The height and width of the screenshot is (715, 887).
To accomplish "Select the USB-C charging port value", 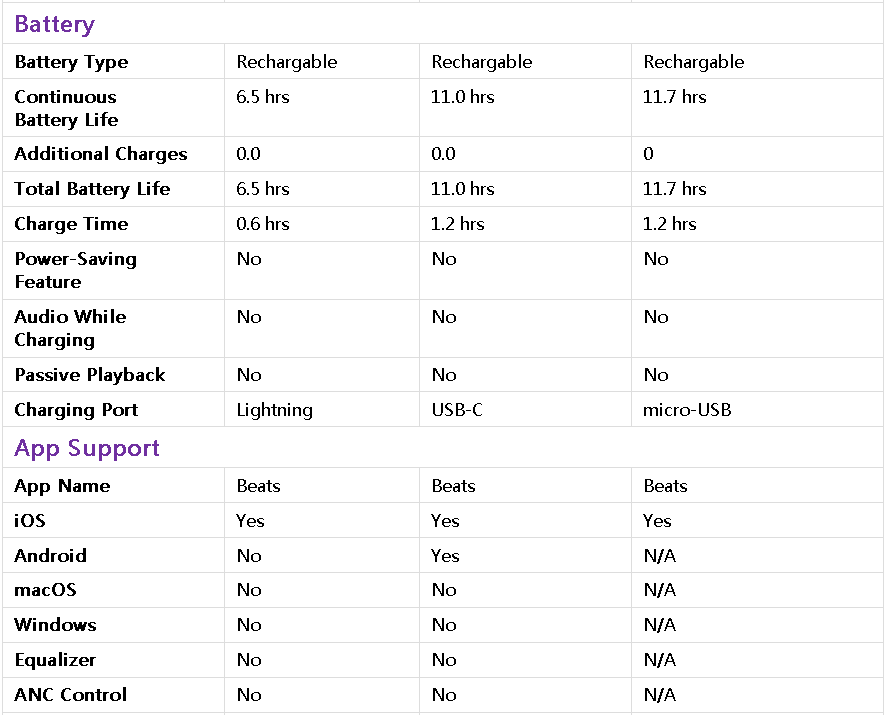I will click(x=457, y=410).
